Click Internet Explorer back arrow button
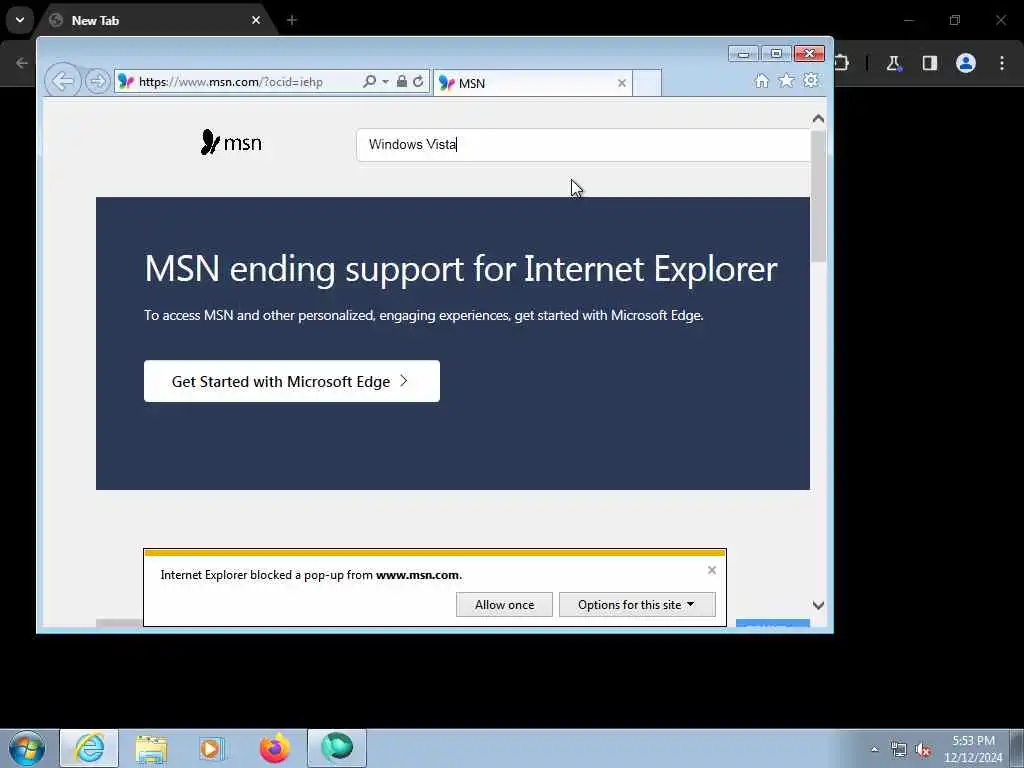The height and width of the screenshot is (768, 1024). [63, 82]
